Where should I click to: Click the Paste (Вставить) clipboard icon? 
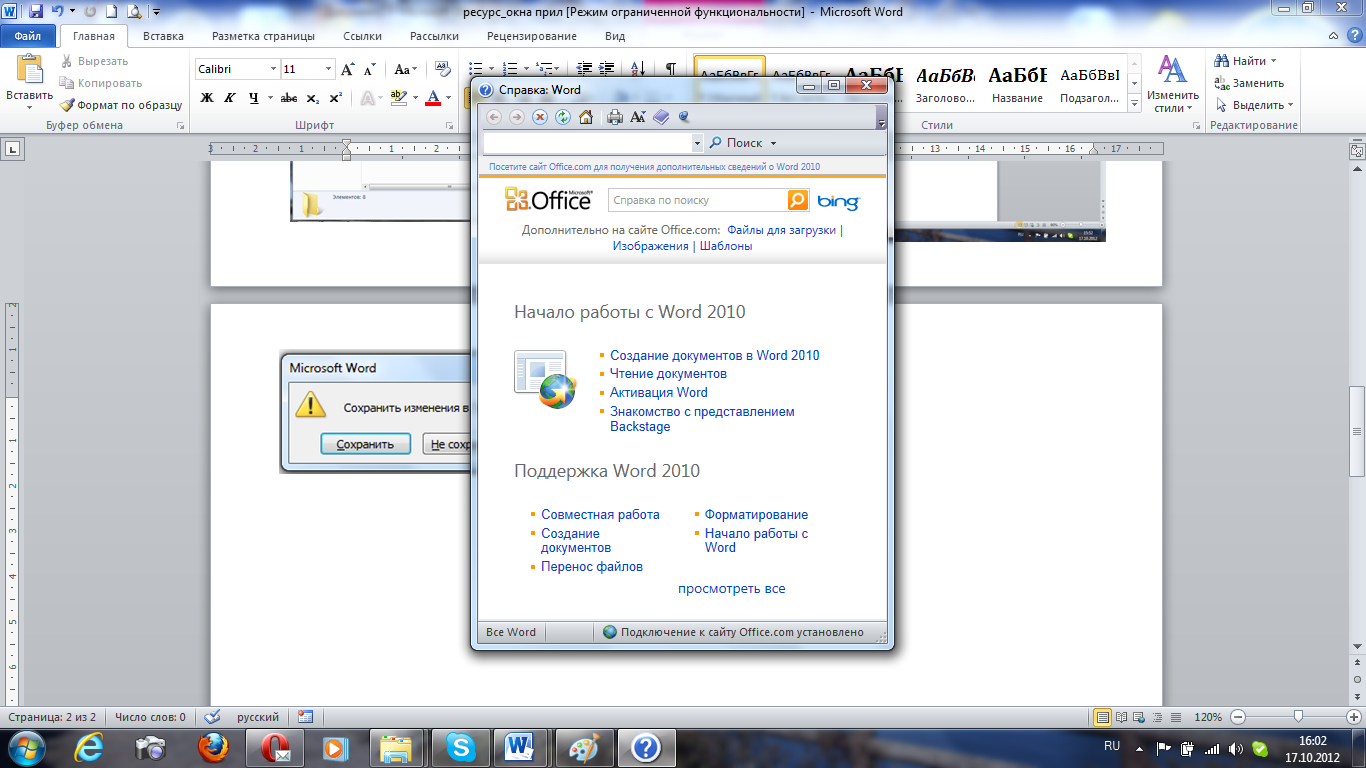pos(30,70)
